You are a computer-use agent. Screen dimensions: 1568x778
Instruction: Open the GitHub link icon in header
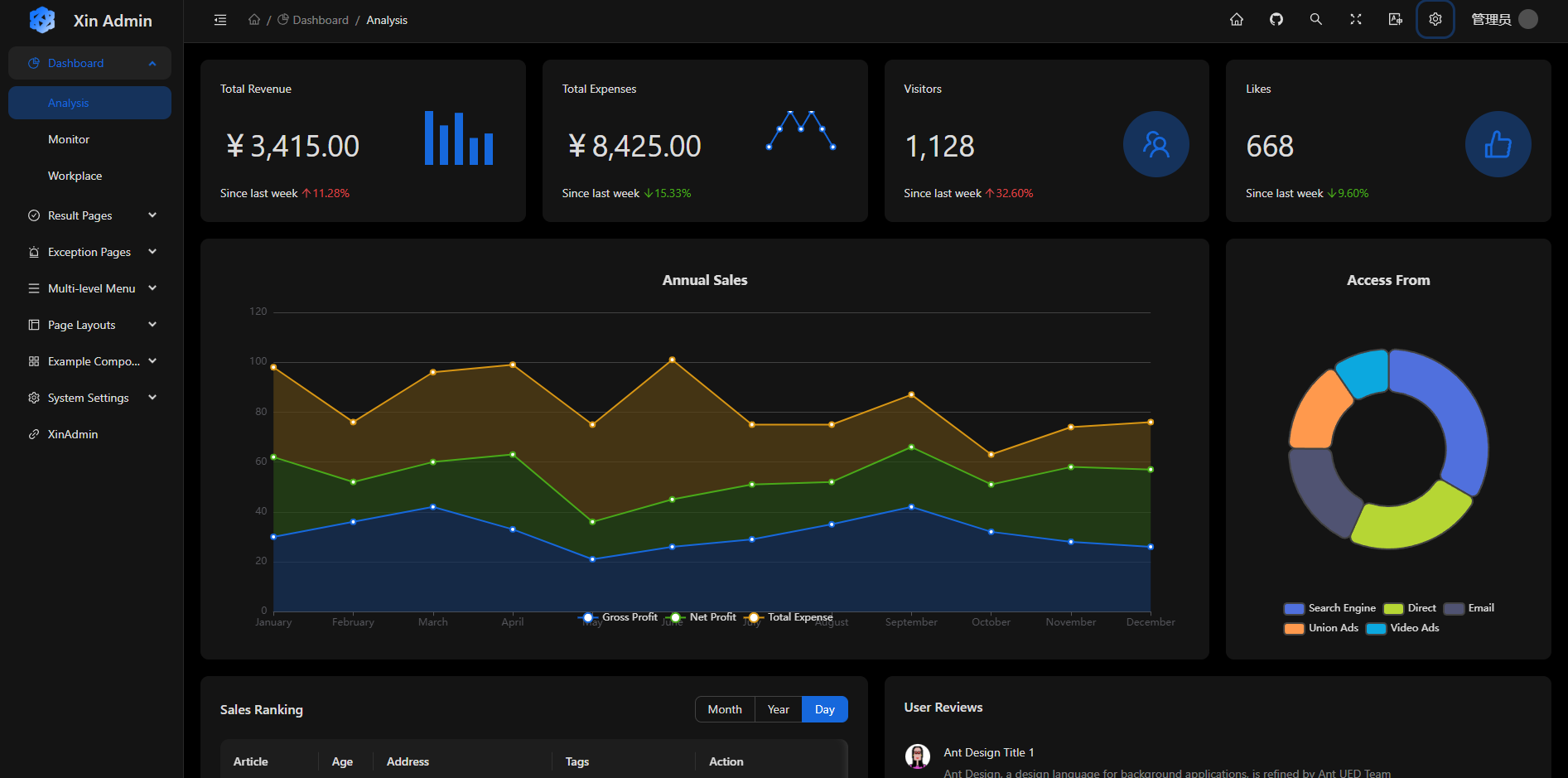coord(1276,20)
